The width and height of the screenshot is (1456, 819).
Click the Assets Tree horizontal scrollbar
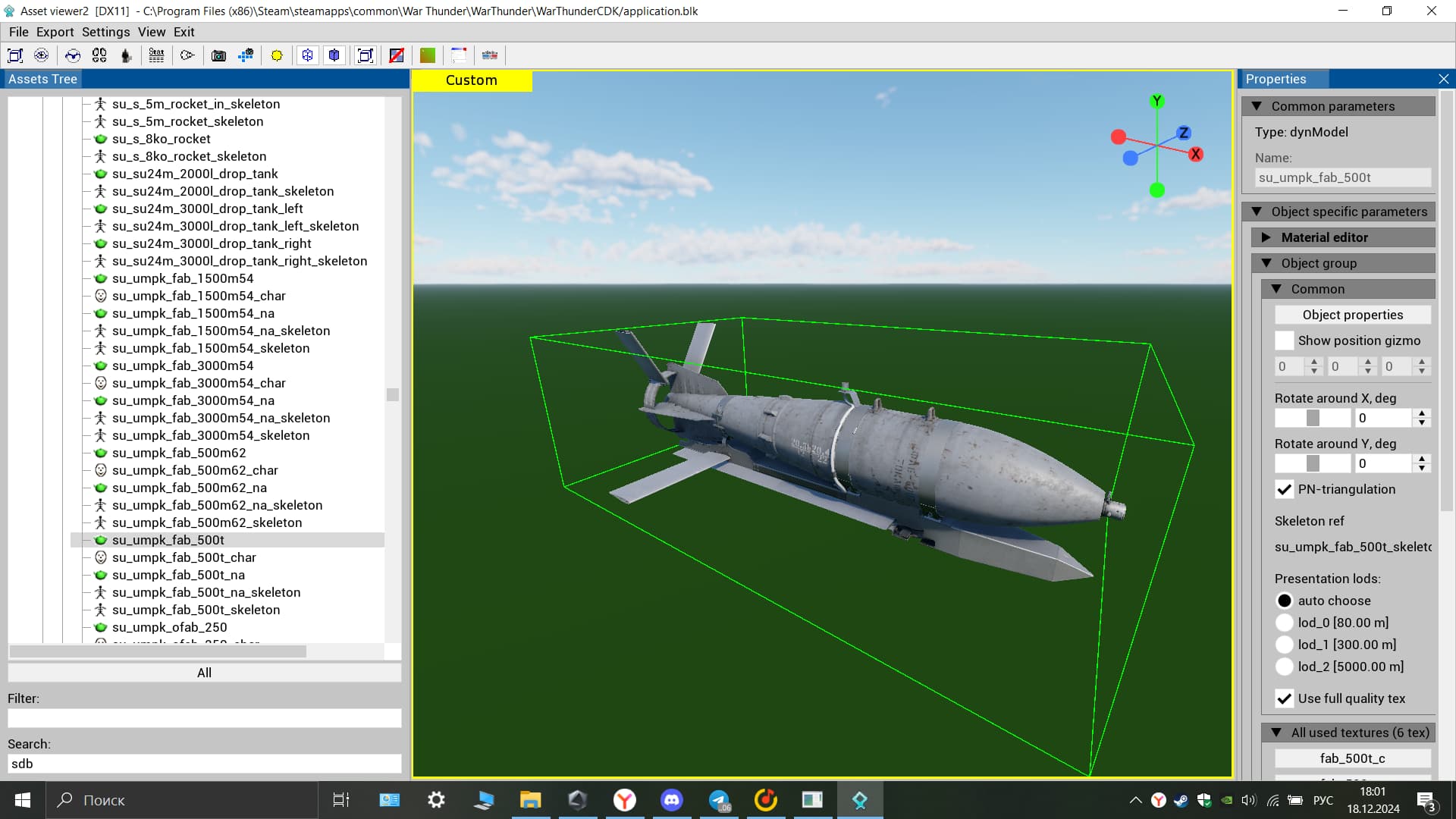(158, 651)
